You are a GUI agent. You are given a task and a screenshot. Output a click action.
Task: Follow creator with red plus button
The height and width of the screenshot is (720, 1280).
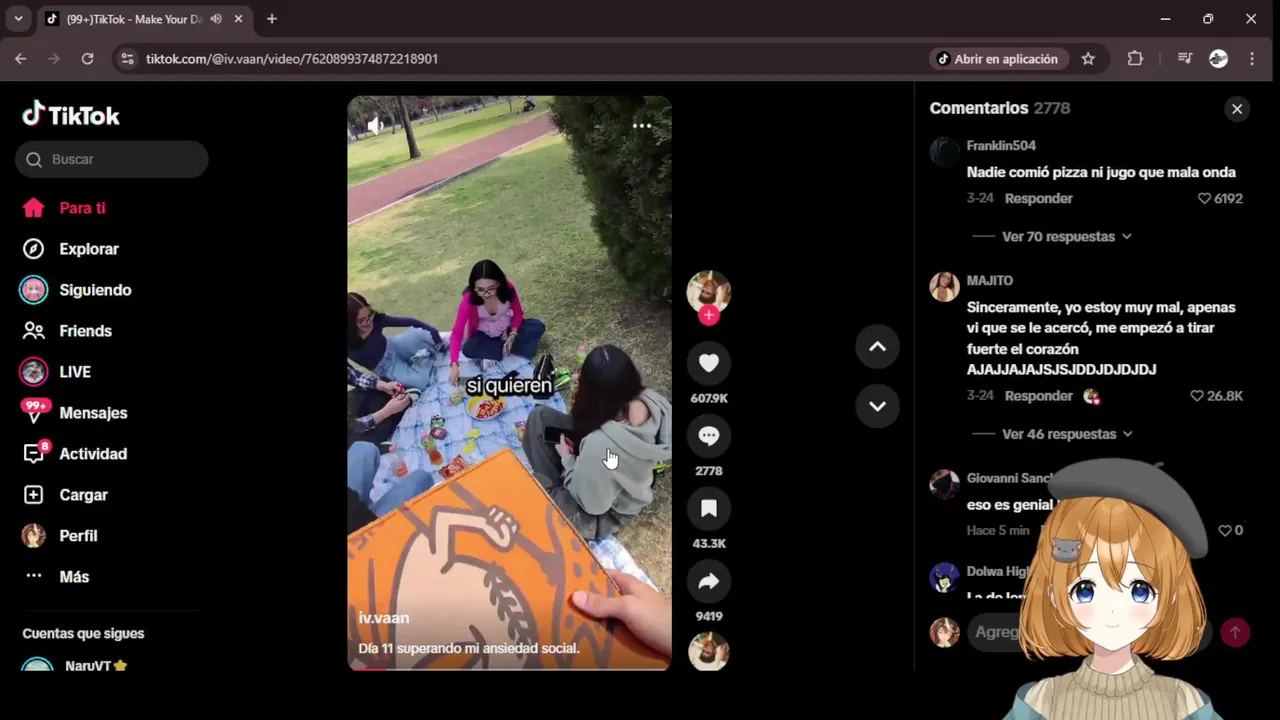pyautogui.click(x=708, y=315)
